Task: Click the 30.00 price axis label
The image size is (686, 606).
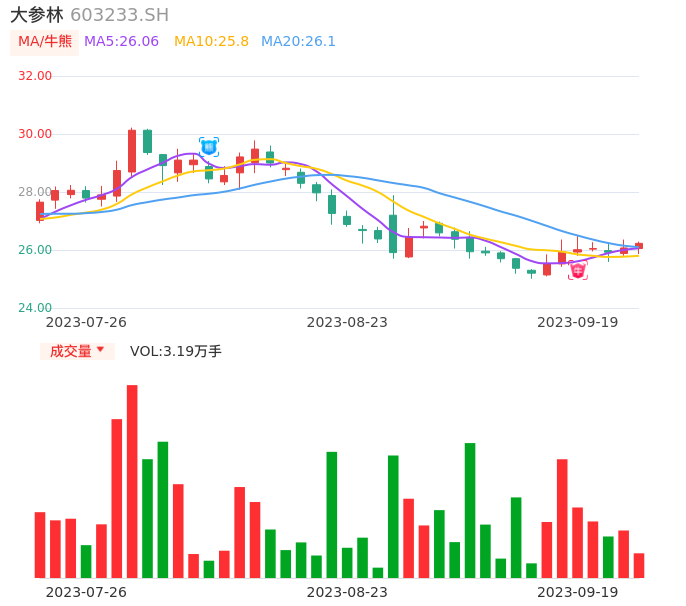Action: click(x=35, y=134)
